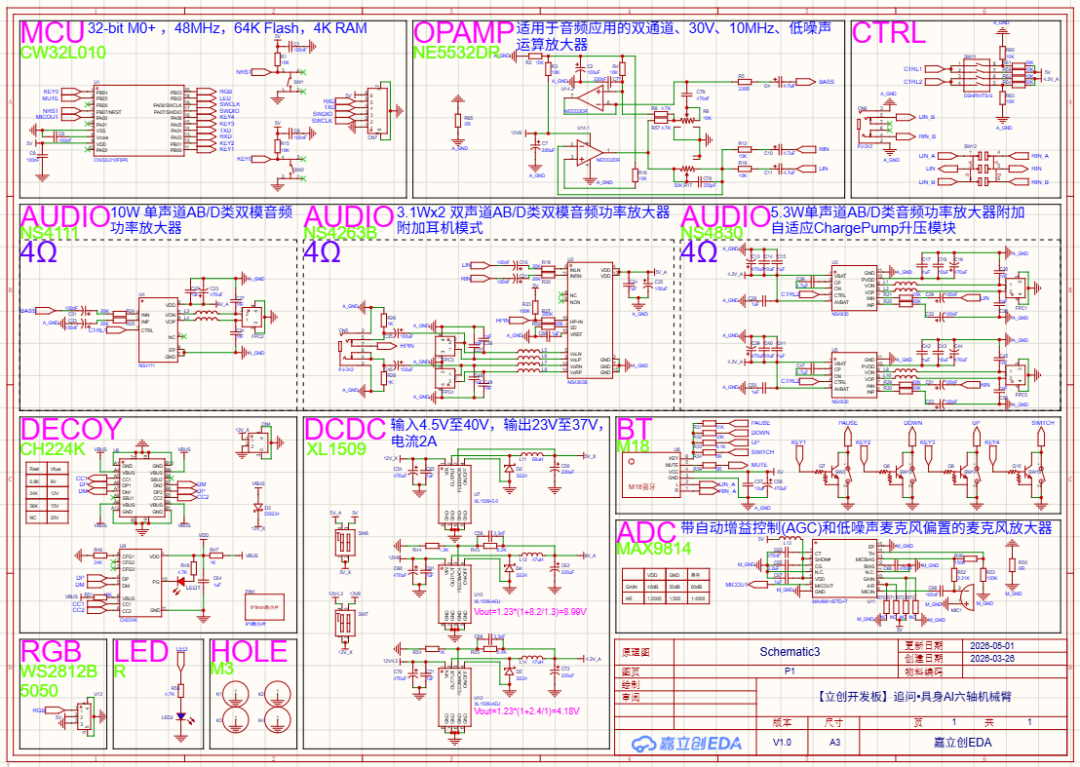Screen dimensions: 1080x767
Task: Select the blue LED2 diode symbol in the LED block
Action: coord(181,717)
